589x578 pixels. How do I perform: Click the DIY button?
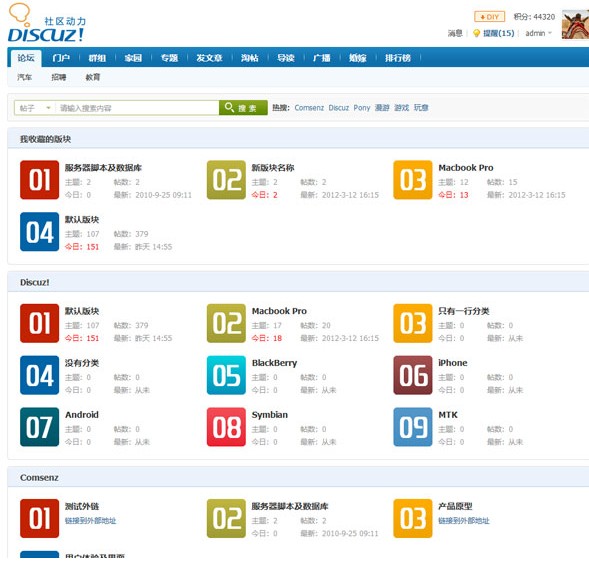489,17
